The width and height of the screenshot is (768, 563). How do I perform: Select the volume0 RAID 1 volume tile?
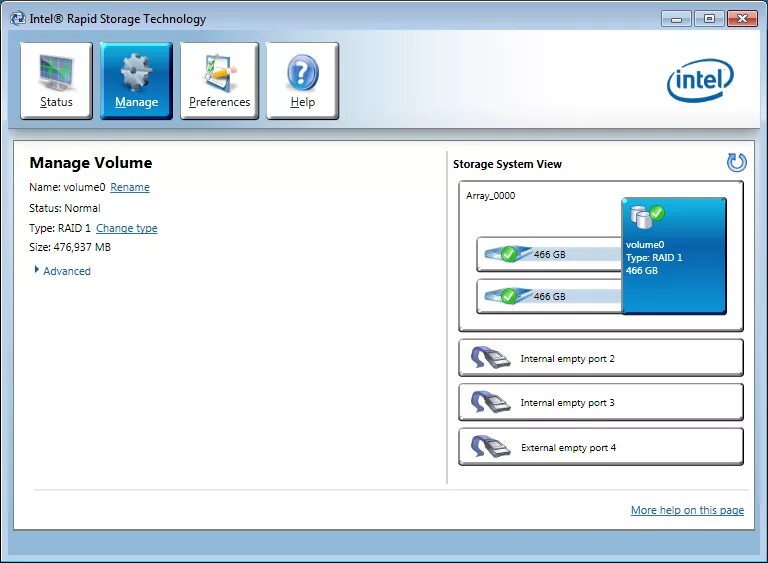pyautogui.click(x=673, y=256)
